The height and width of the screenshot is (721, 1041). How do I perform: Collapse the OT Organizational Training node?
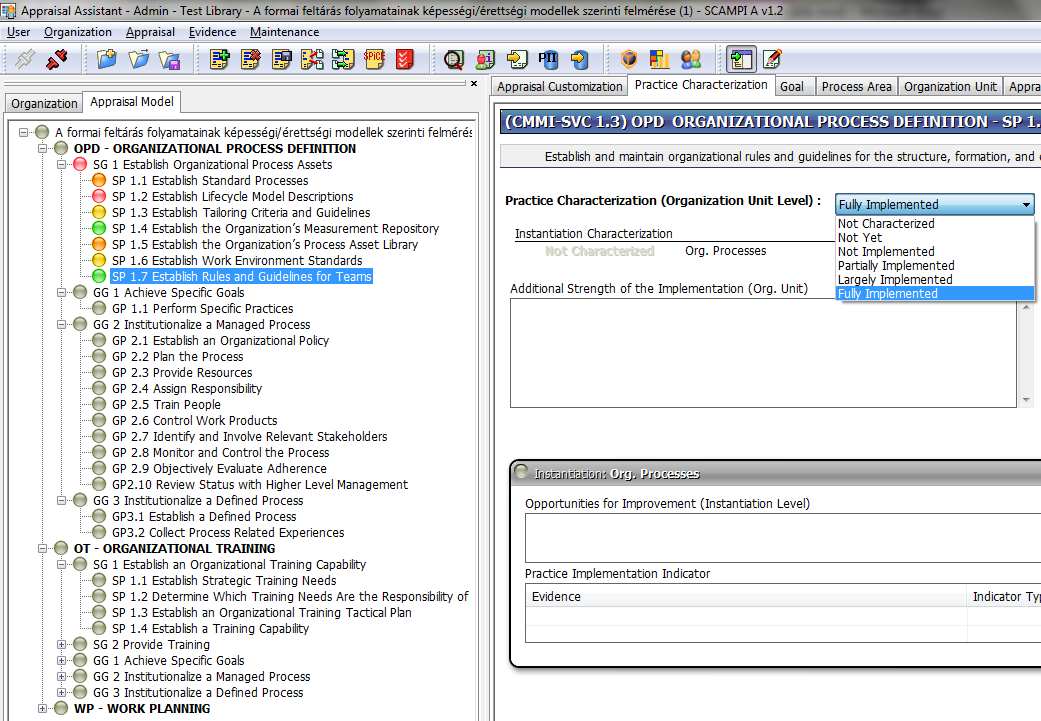42,548
